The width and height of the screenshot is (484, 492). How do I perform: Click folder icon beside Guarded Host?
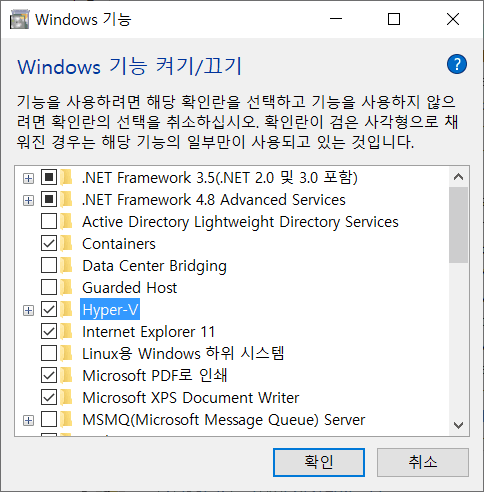[x=67, y=288]
